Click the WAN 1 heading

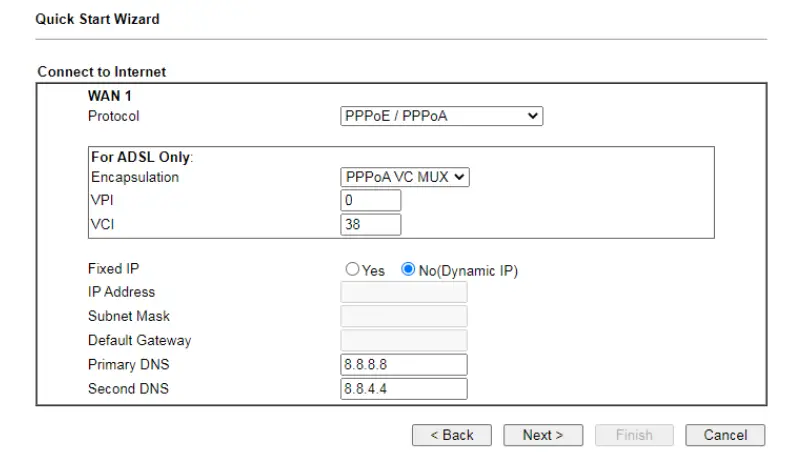(x=110, y=96)
